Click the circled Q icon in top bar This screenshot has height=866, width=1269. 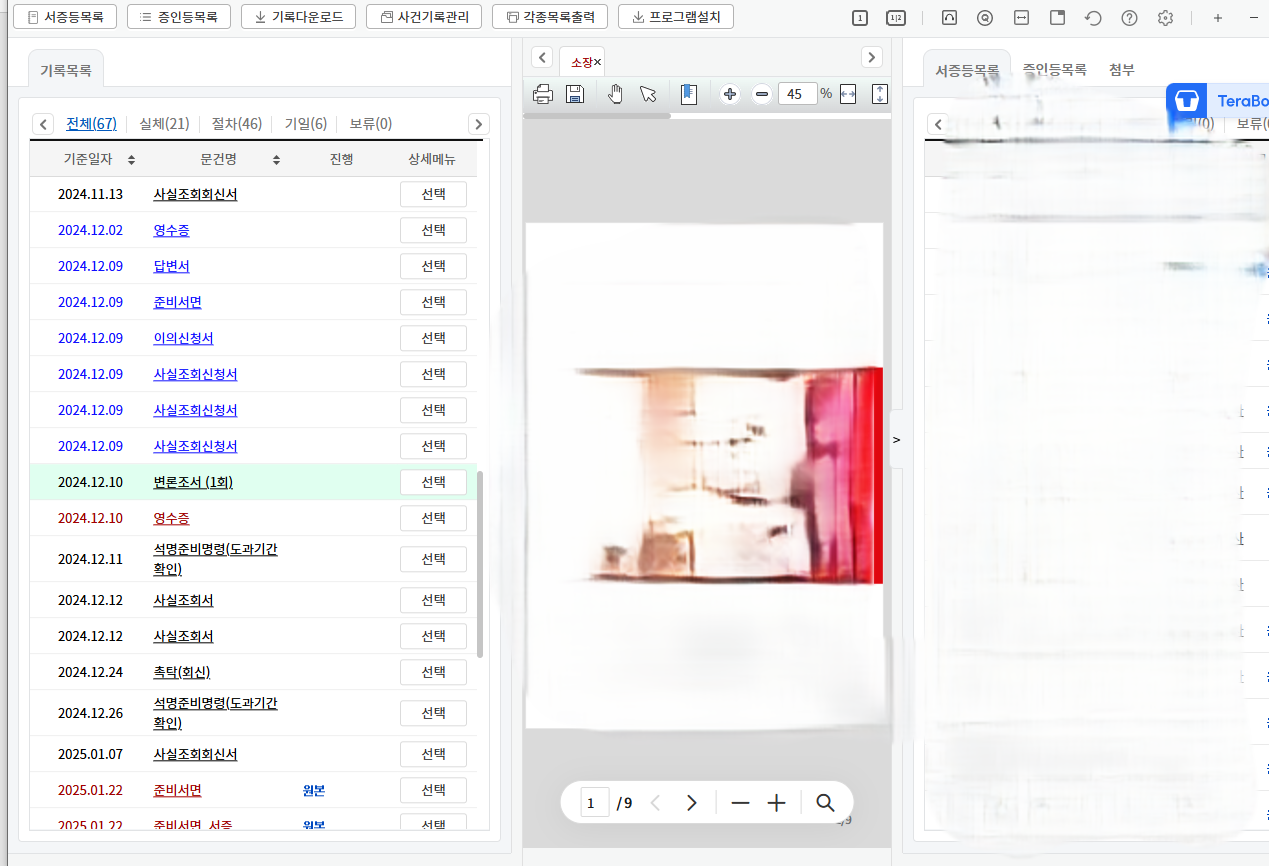986,18
